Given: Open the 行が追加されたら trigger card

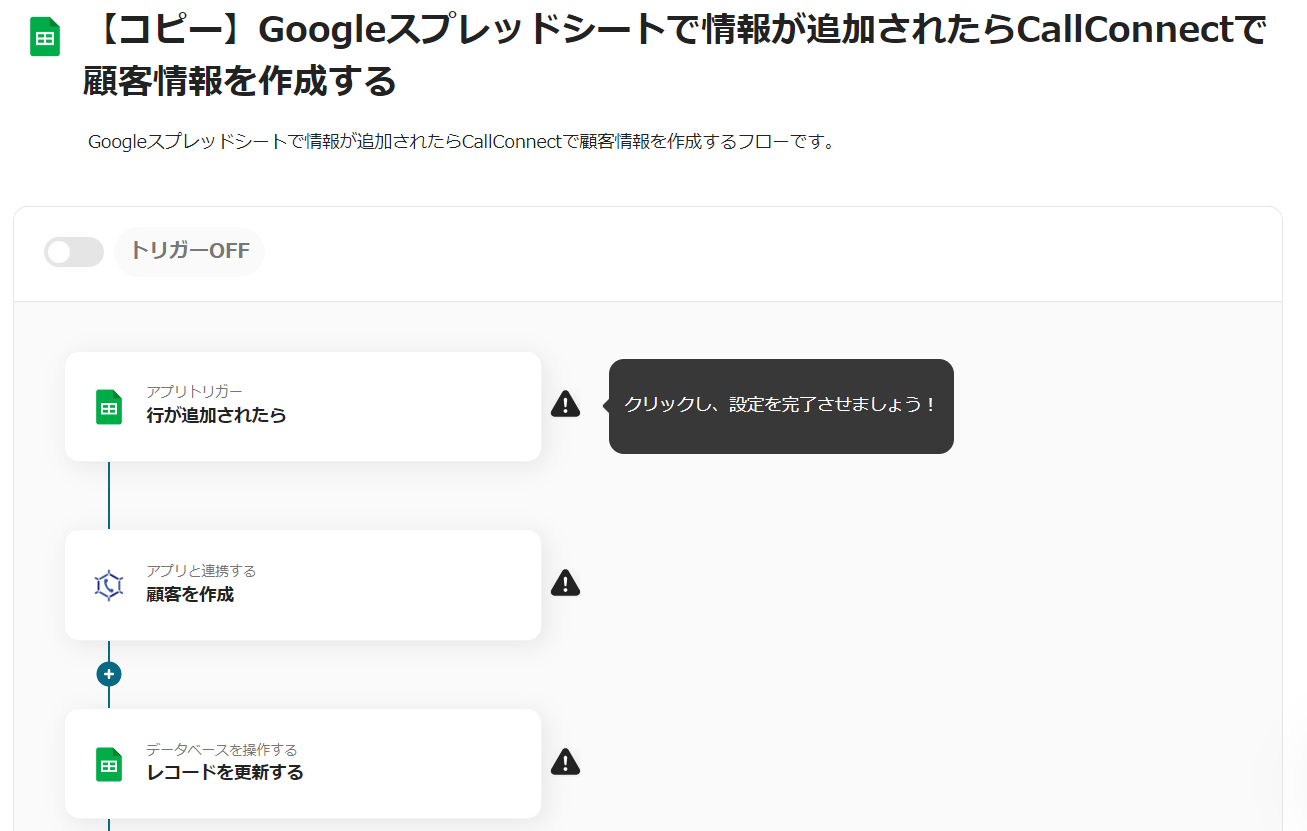Looking at the screenshot, I should [x=303, y=406].
